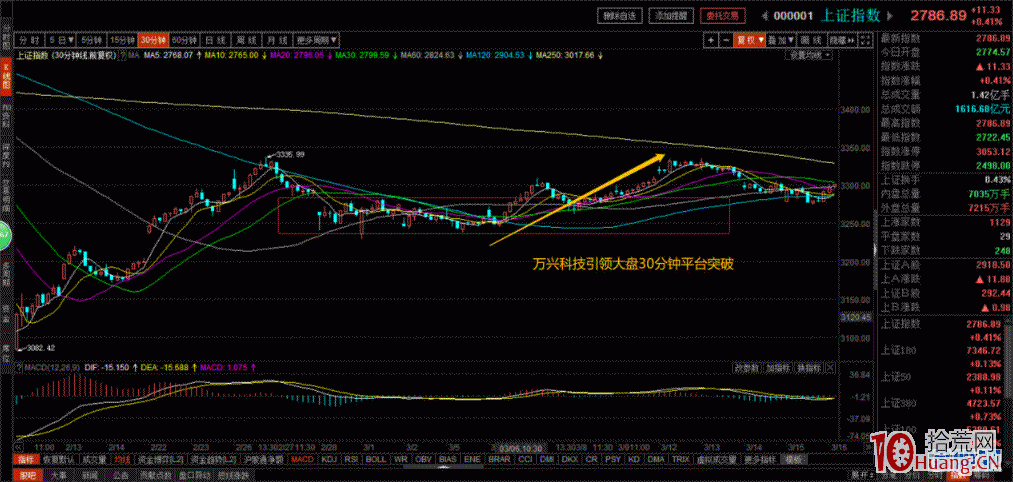Select the 60分钟 period
The image size is (1013, 482).
coord(186,40)
